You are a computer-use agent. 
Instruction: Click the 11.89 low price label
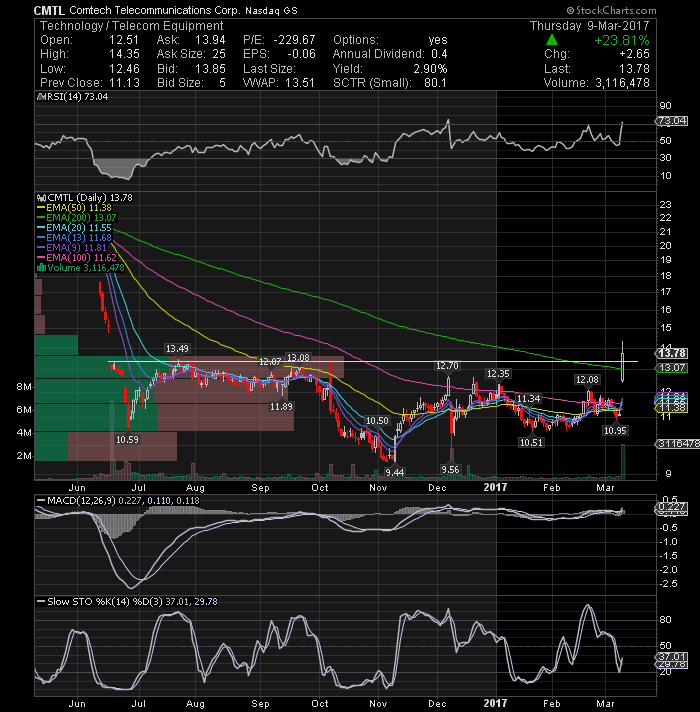tap(281, 407)
